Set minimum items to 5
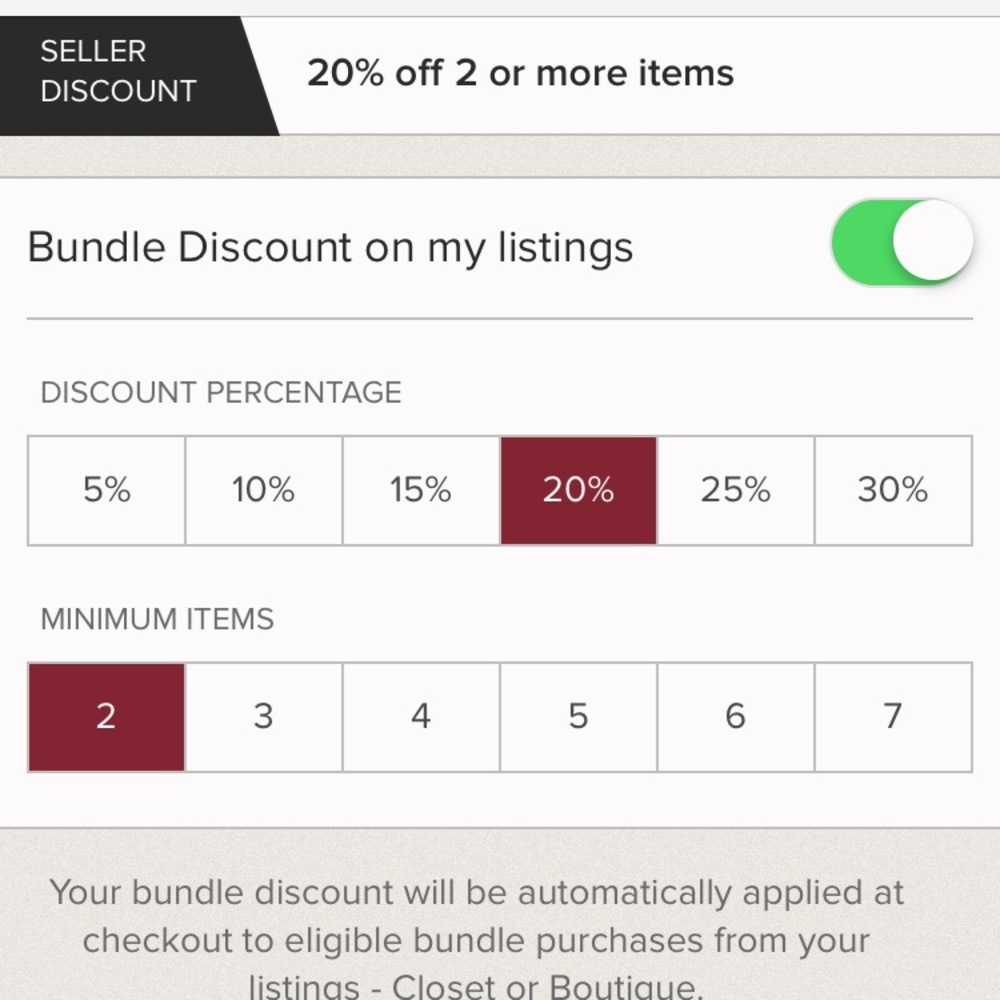Viewport: 1000px width, 1000px height. click(x=578, y=716)
